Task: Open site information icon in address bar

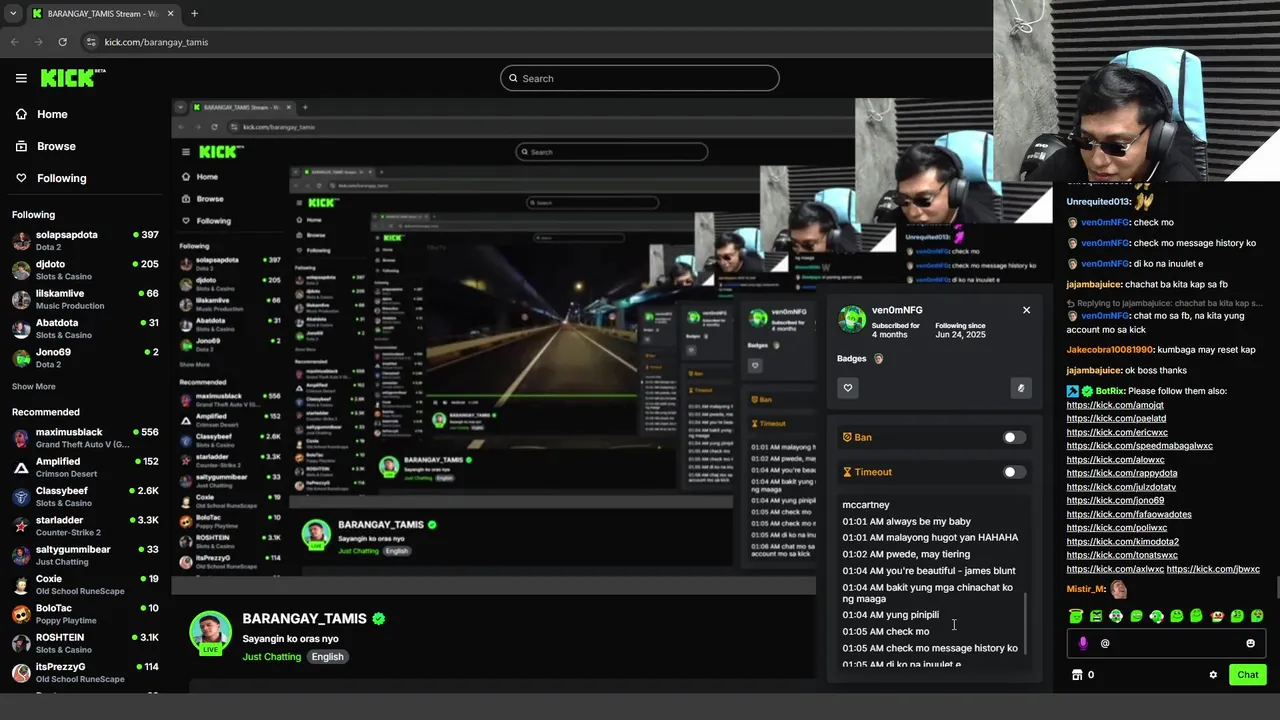Action: tap(91, 42)
